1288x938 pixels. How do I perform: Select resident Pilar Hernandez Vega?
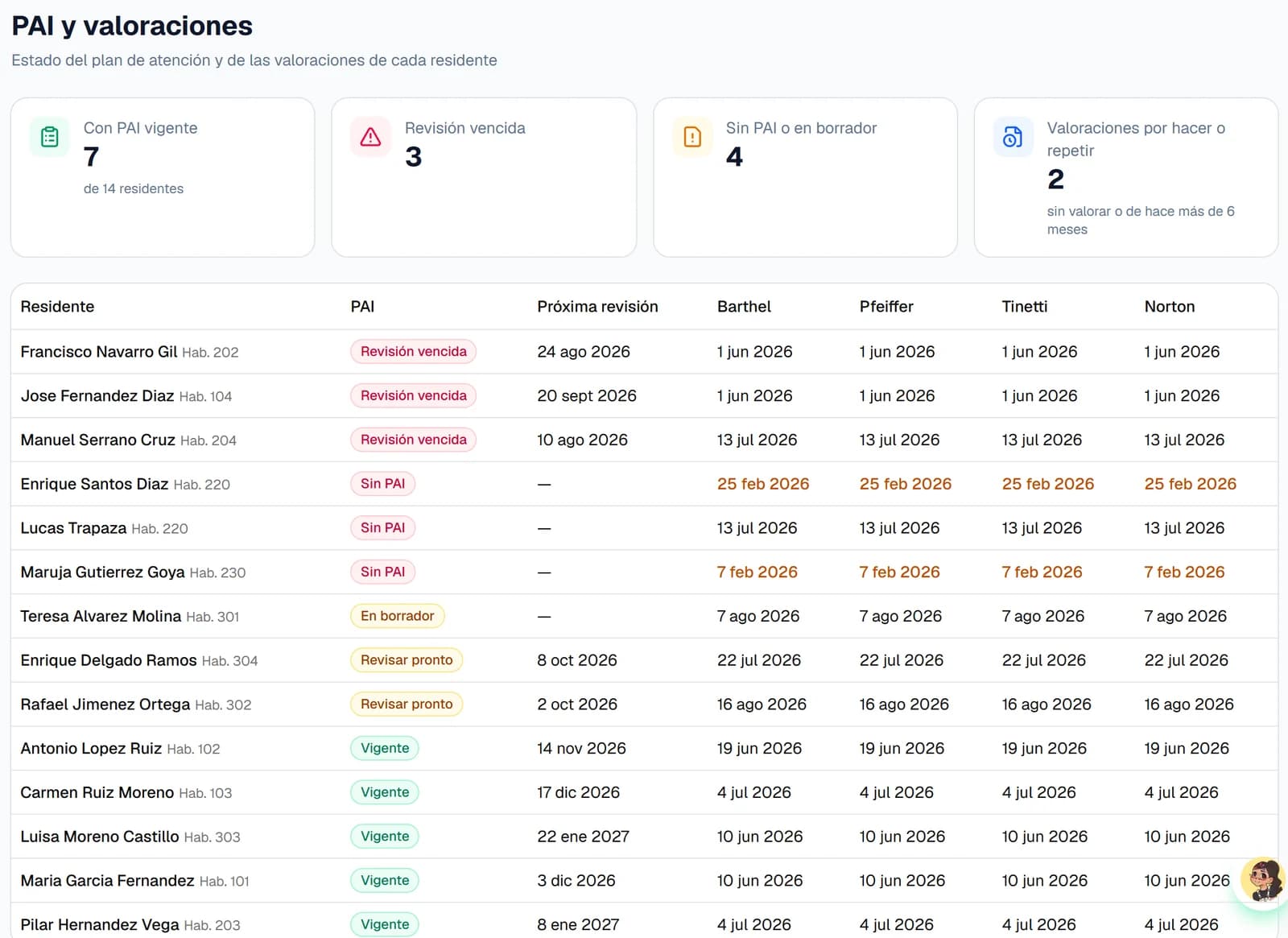pyautogui.click(x=100, y=924)
